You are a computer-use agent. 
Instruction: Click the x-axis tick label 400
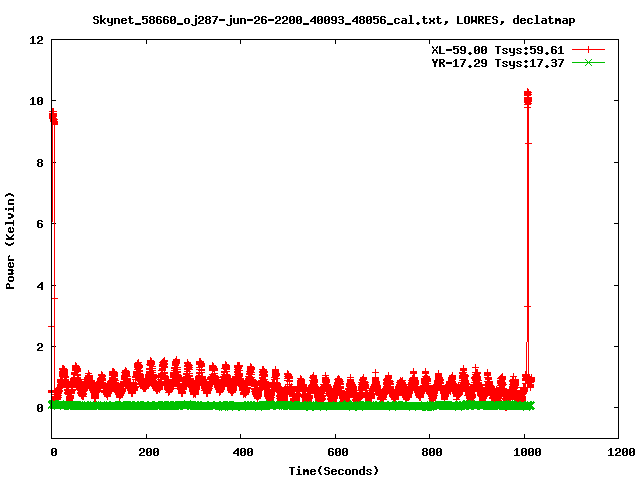[x=243, y=452]
